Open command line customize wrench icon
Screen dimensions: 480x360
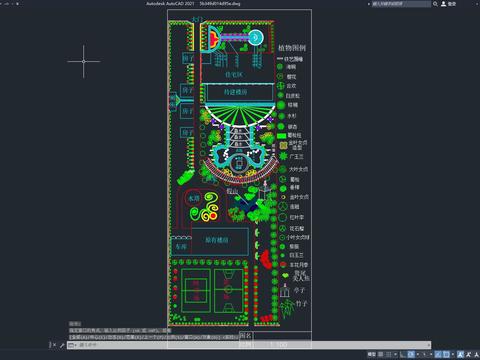point(62,345)
